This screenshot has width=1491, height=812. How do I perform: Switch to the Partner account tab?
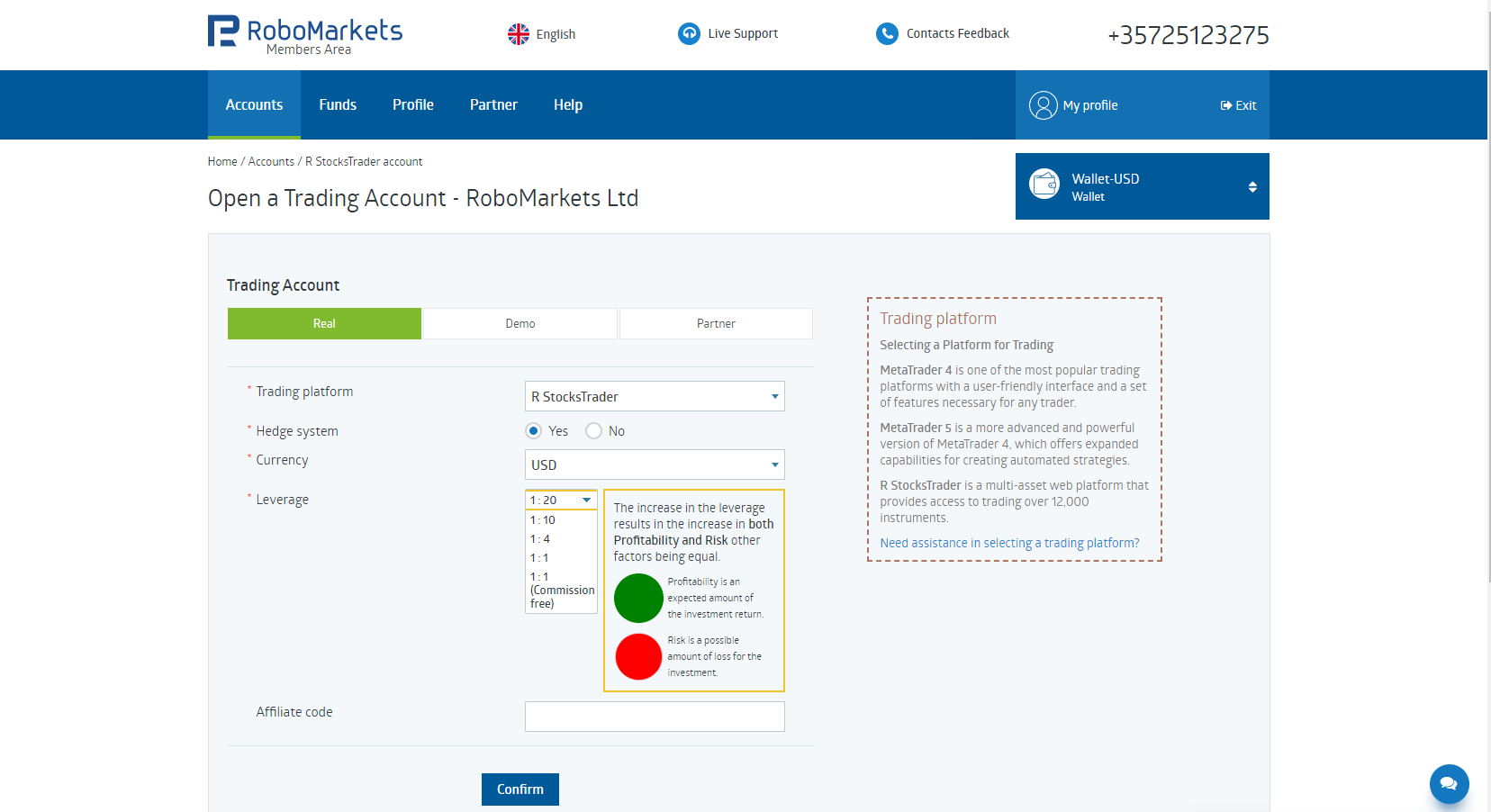click(x=716, y=323)
